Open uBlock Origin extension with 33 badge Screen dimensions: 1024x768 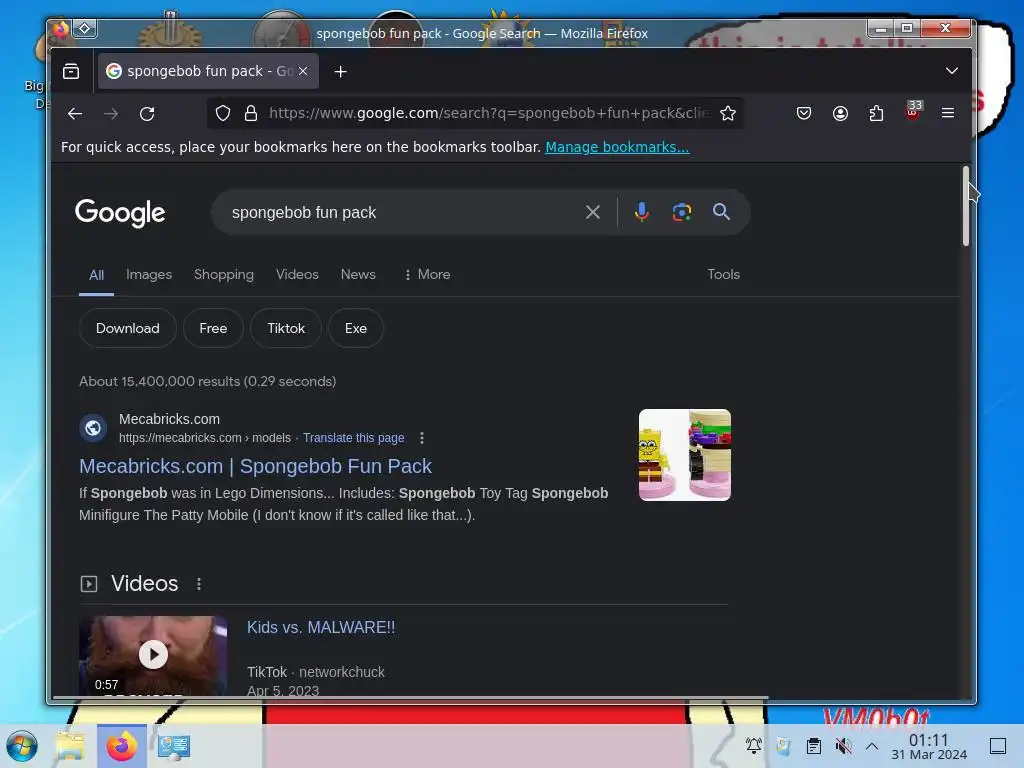(x=913, y=111)
